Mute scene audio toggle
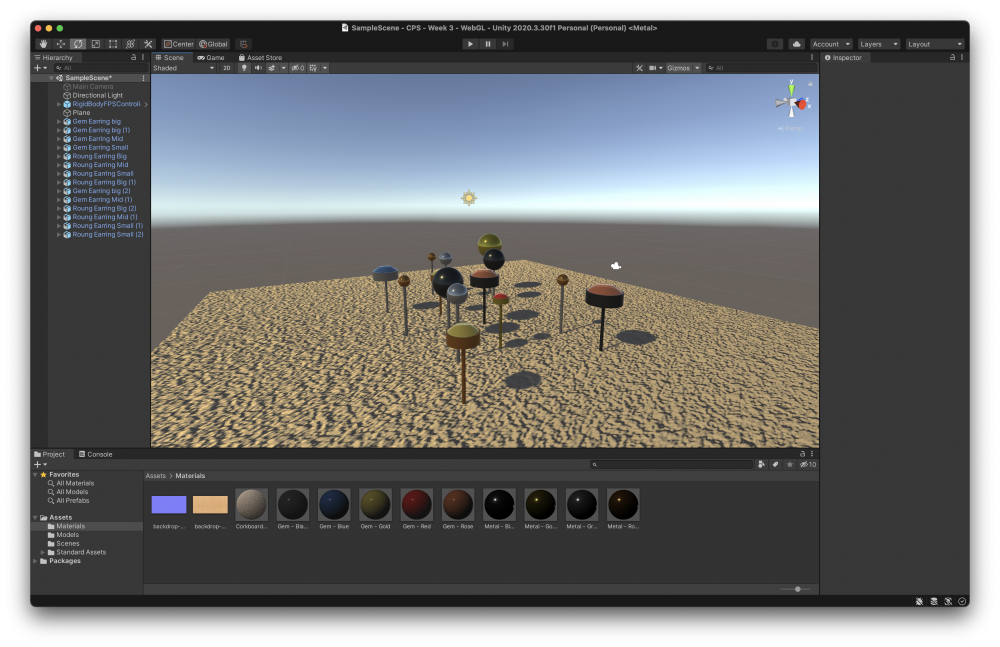This screenshot has height=647, width=1000. 258,68
